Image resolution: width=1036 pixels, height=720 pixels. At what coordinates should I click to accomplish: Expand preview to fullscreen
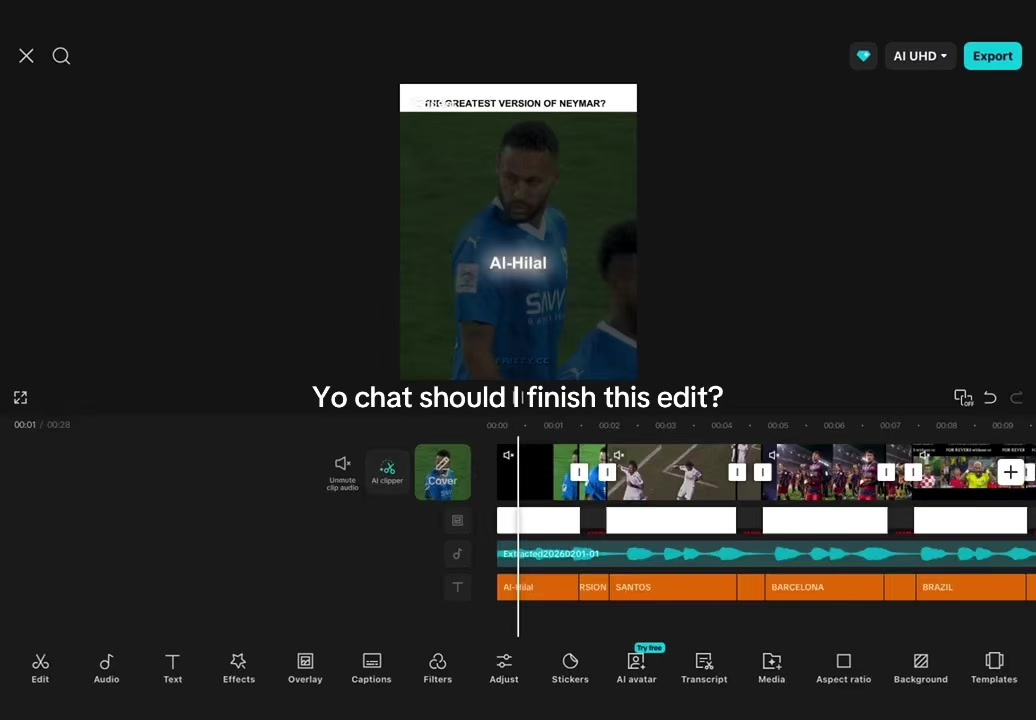coord(20,398)
